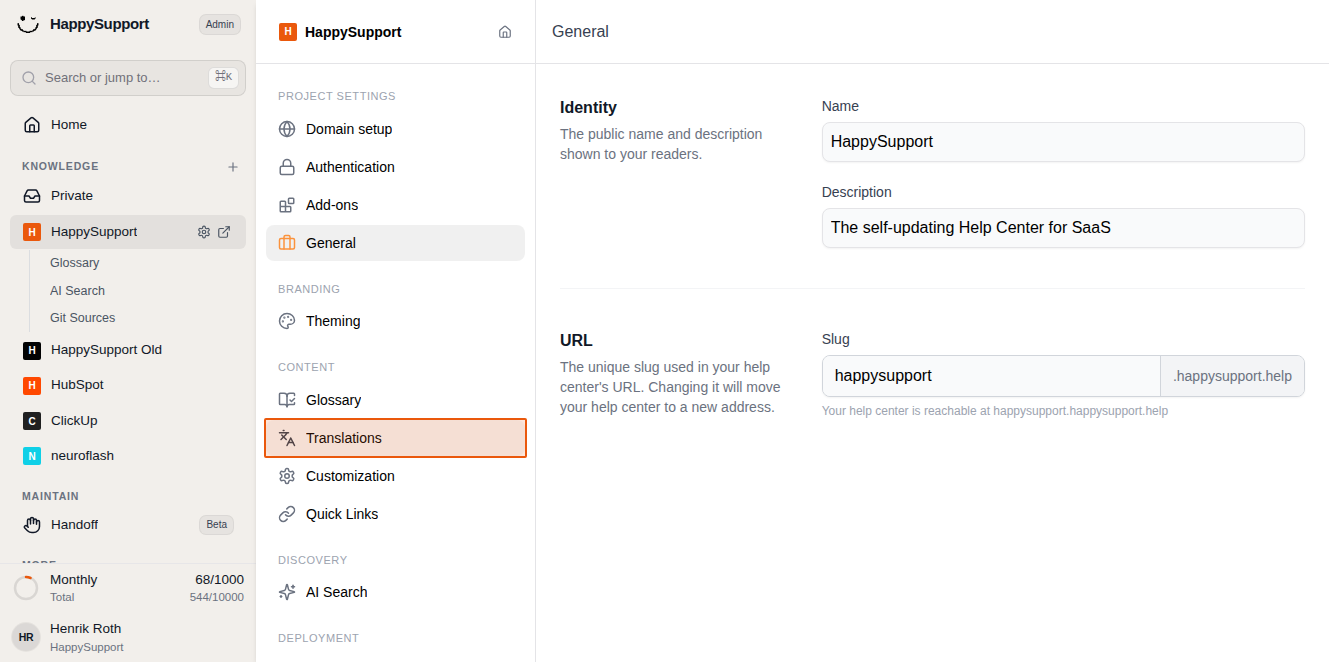The image size is (1329, 662).
Task: Click the KNOWLEDGE section heading
Action: pyautogui.click(x=60, y=166)
